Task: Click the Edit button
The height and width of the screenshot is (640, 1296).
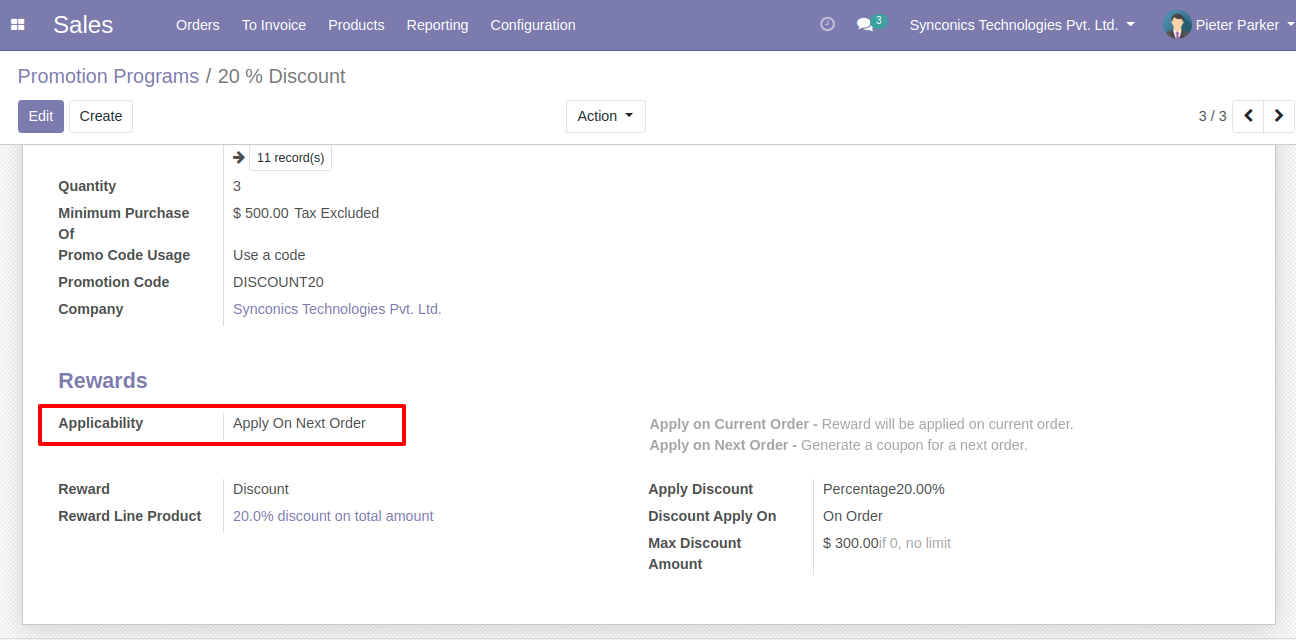Action: pyautogui.click(x=41, y=116)
